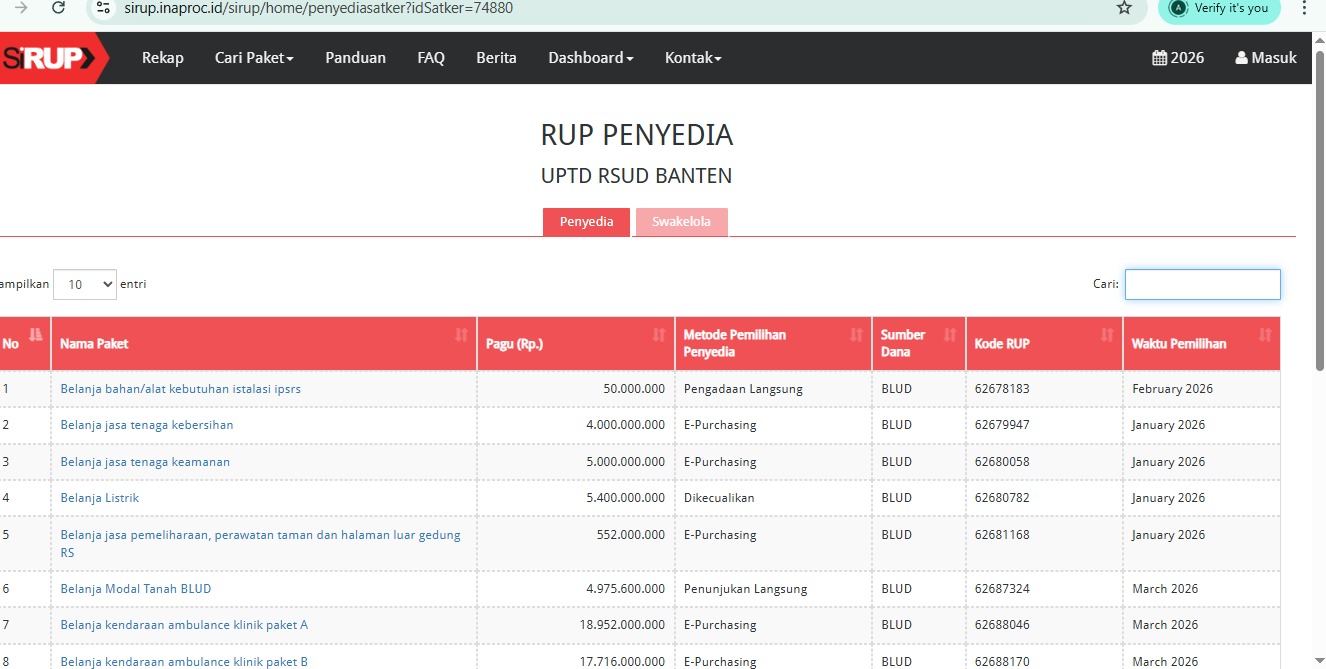This screenshot has height=669, width=1326.
Task: Sort table by No column icon
Action: pyautogui.click(x=36, y=335)
